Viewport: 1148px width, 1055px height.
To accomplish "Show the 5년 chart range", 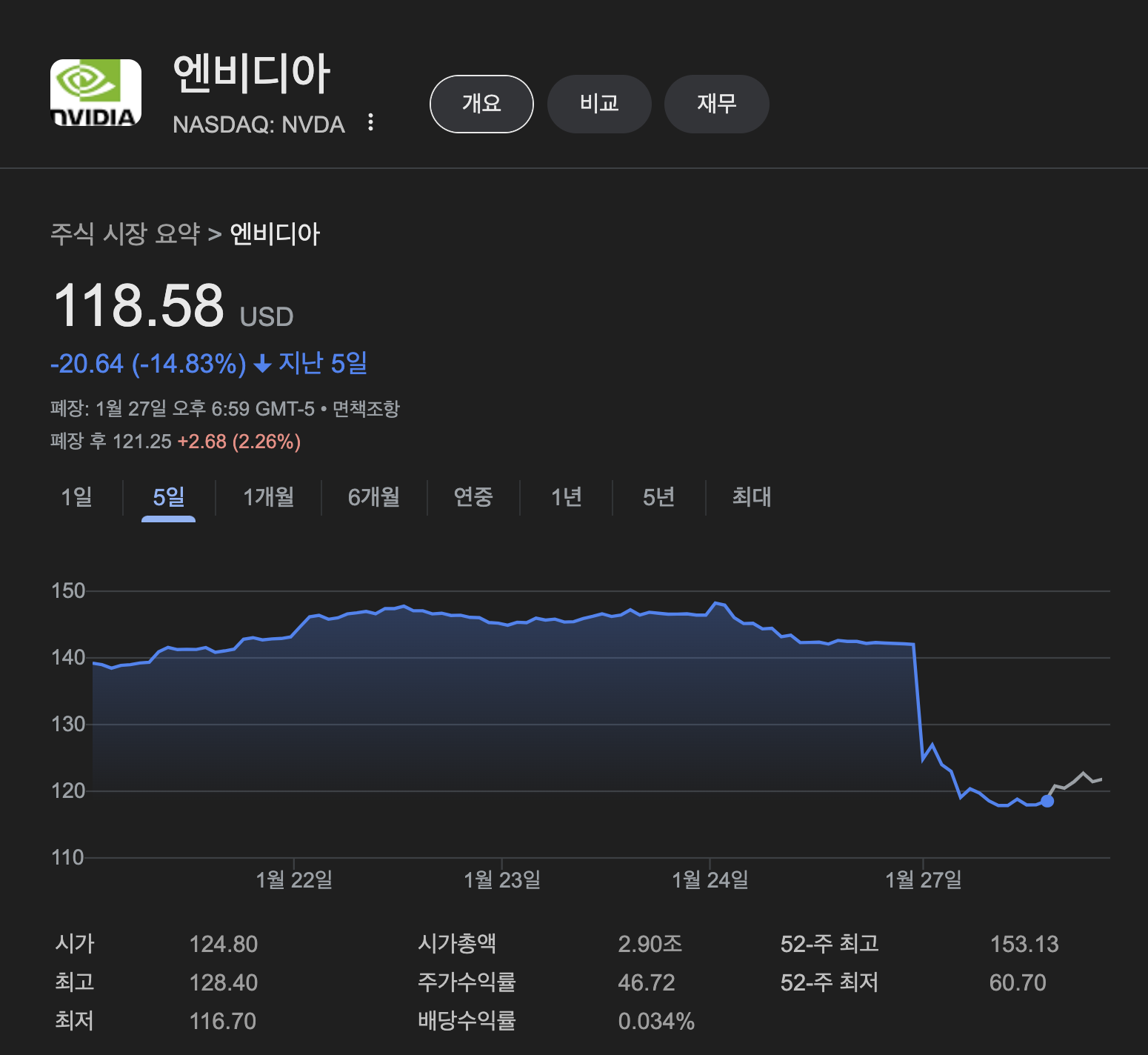I will pos(659,497).
